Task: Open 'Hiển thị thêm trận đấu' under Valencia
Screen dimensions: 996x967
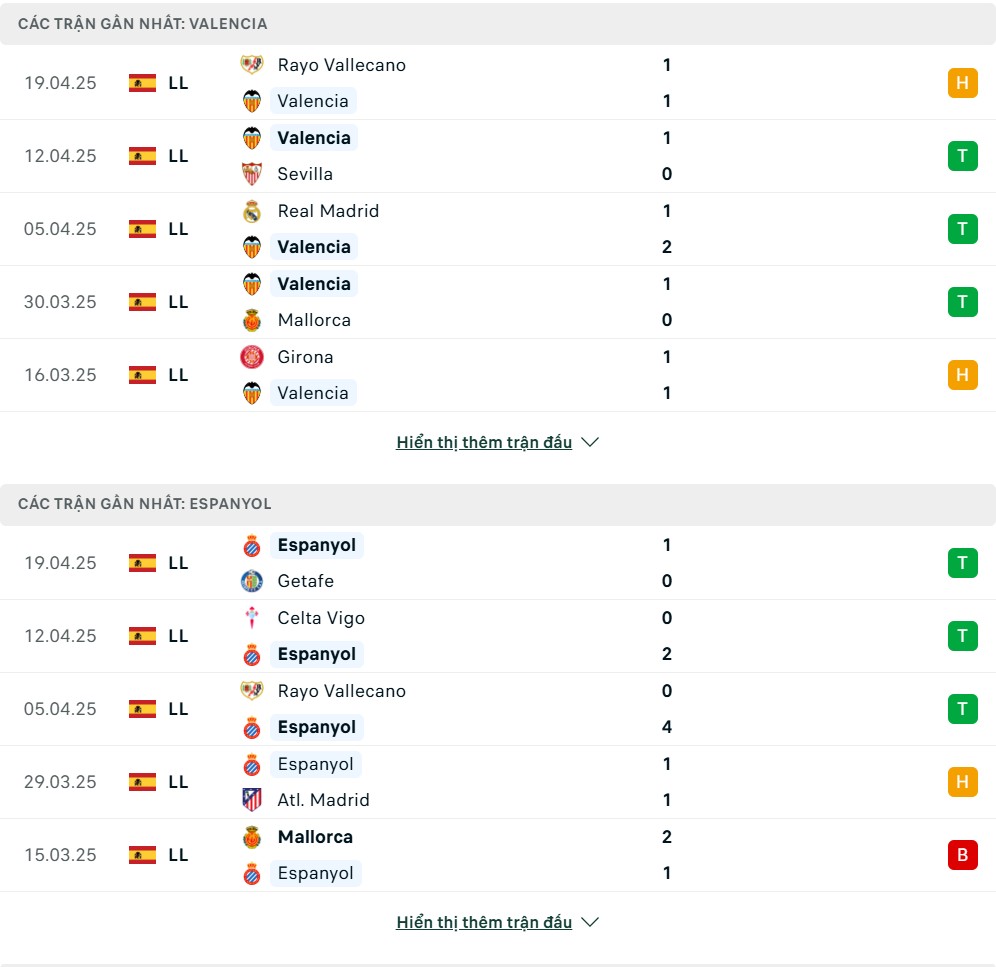Action: click(484, 442)
